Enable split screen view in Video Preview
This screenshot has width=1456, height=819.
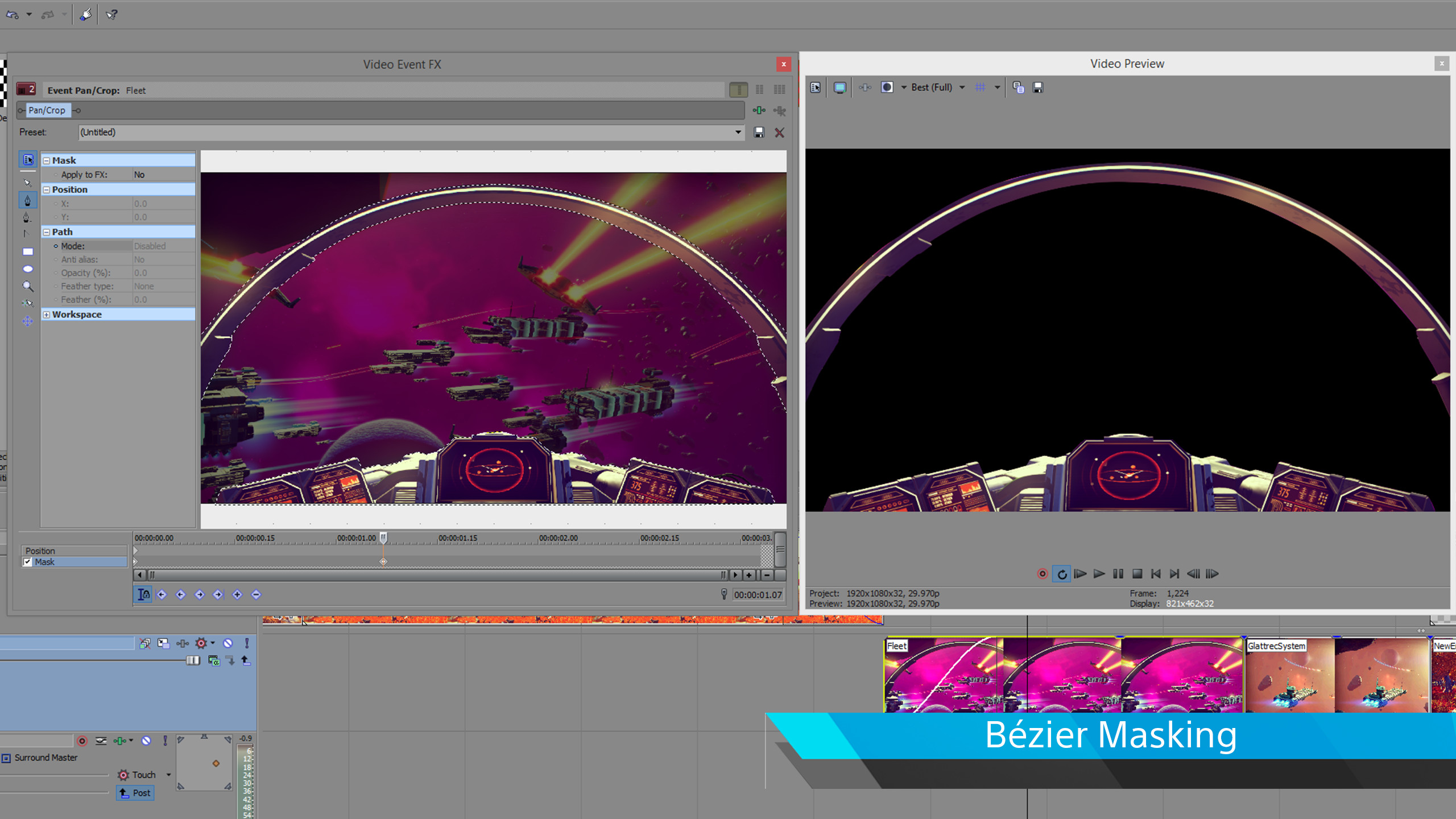[887, 87]
